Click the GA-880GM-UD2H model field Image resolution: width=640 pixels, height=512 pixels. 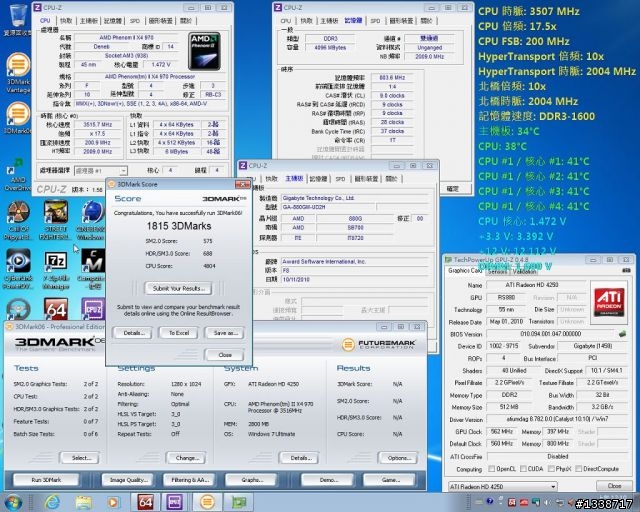tap(329, 207)
